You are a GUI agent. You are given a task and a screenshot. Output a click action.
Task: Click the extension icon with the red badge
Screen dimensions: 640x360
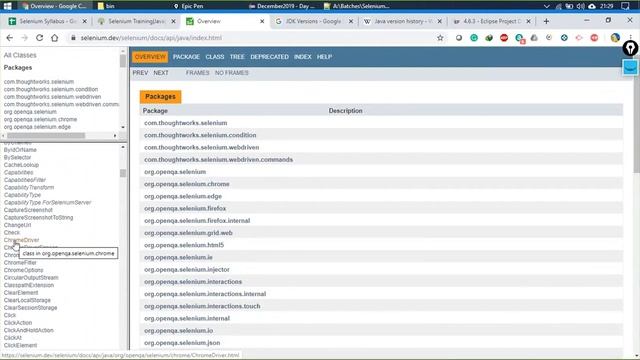[519, 38]
